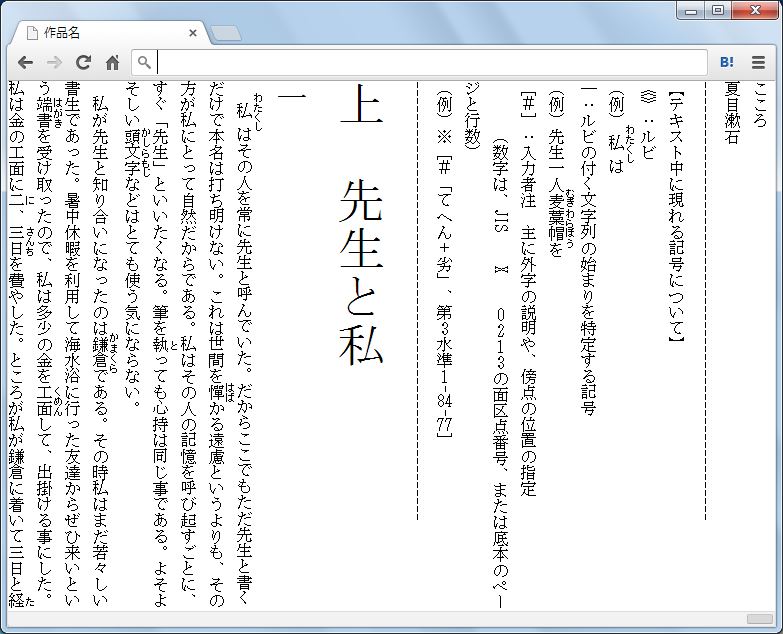Click the horizontal scrollbar thumb at the bottom
This screenshot has height=634, width=783.
coord(759,619)
